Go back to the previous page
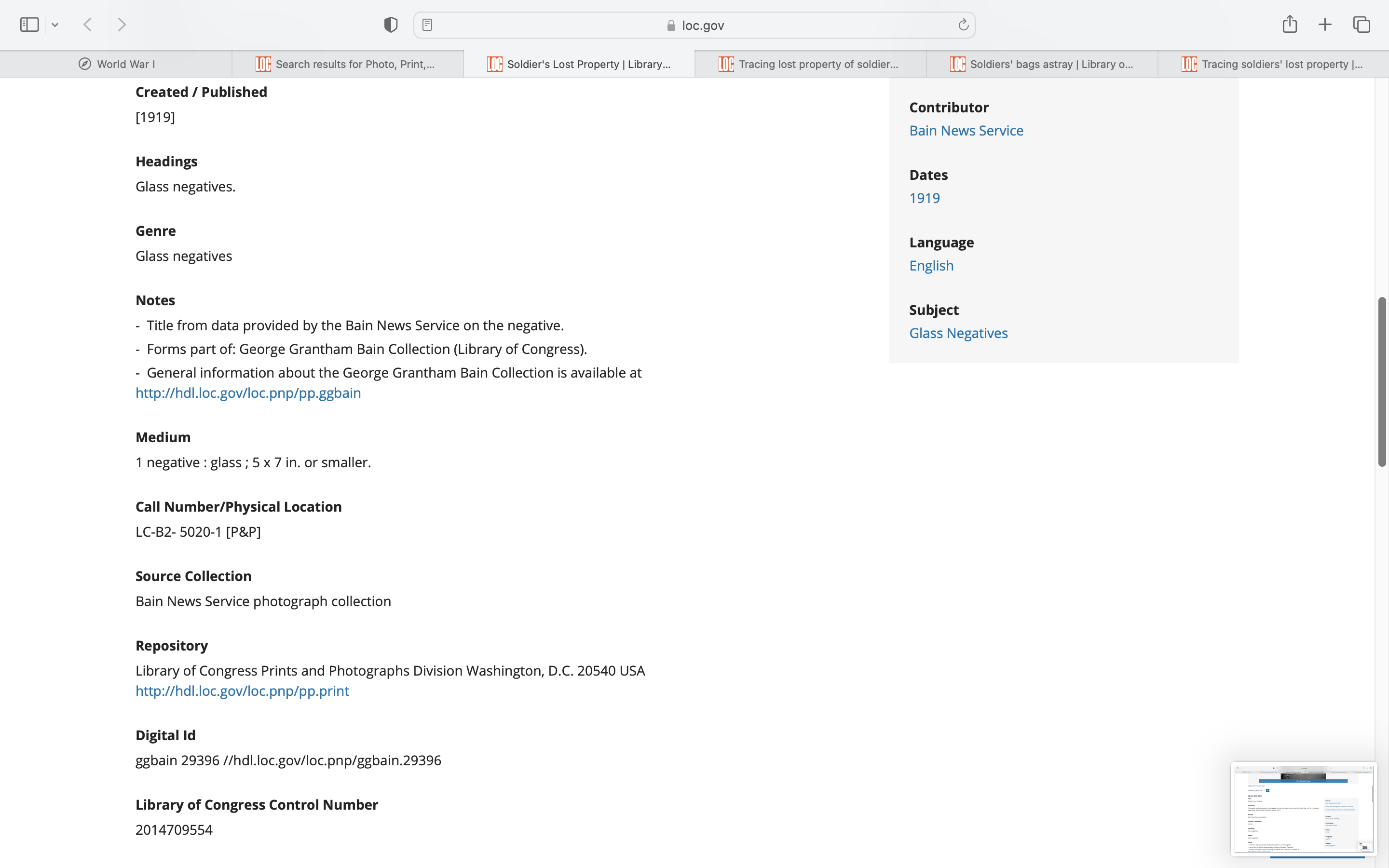The image size is (1389, 868). pyautogui.click(x=88, y=25)
